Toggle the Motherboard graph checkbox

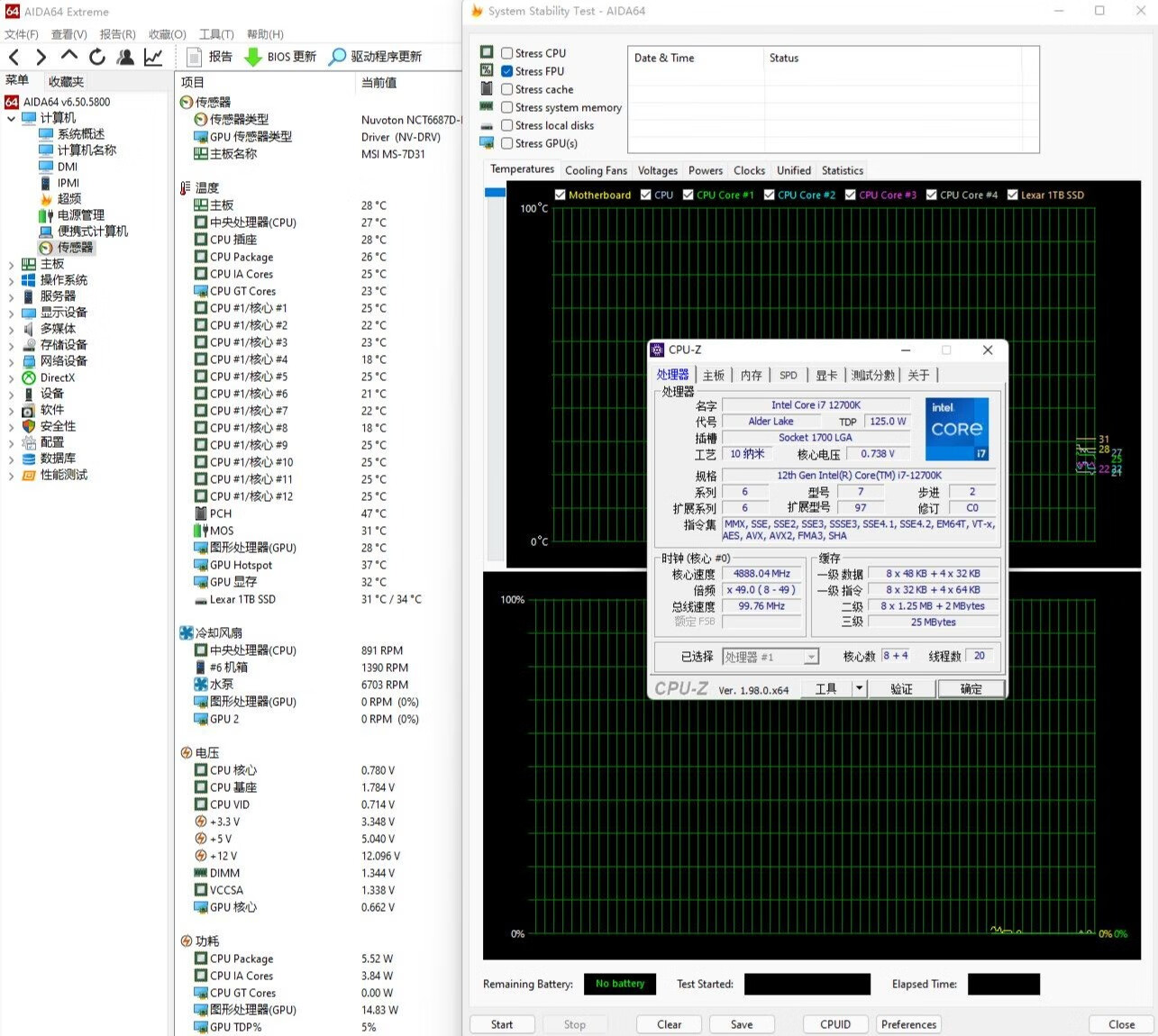pos(560,195)
